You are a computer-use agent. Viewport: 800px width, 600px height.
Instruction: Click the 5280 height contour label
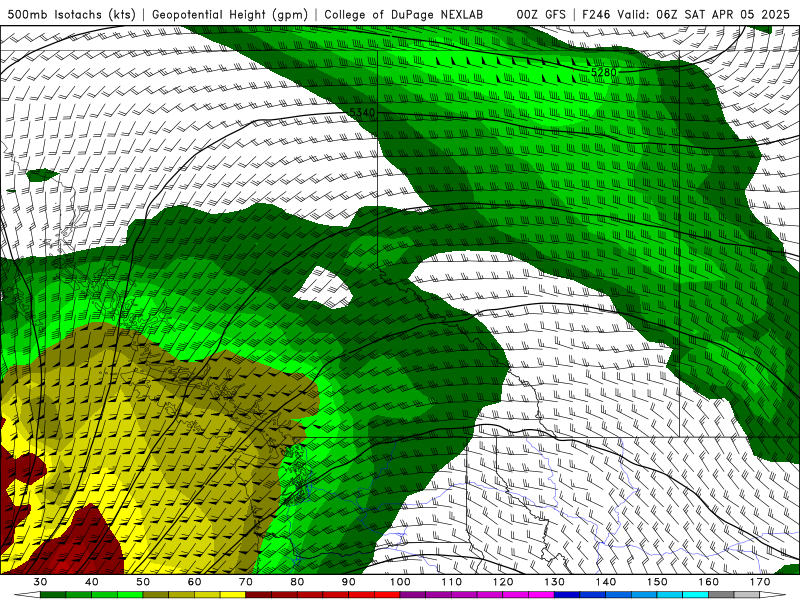click(x=604, y=72)
